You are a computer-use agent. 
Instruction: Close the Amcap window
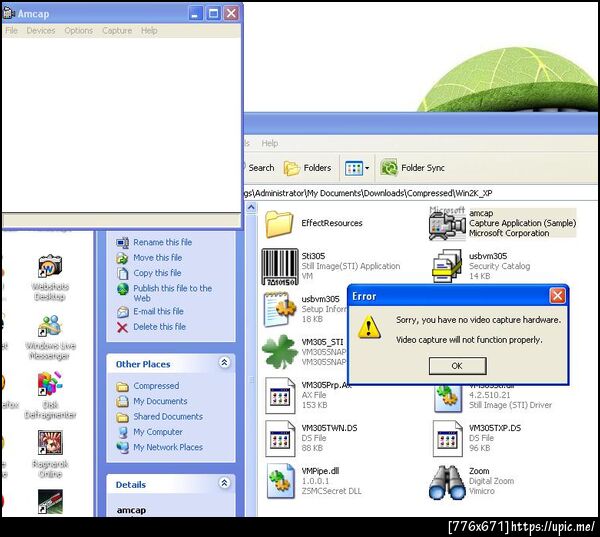(x=232, y=14)
